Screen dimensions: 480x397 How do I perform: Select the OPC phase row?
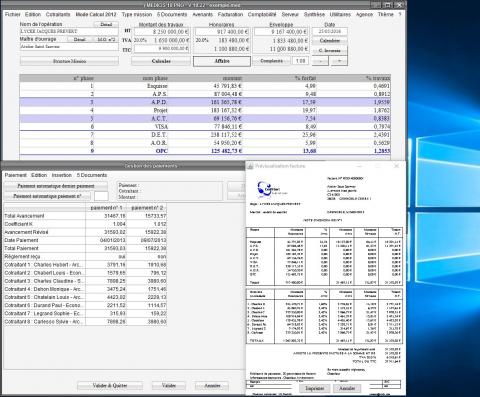[x=205, y=151]
